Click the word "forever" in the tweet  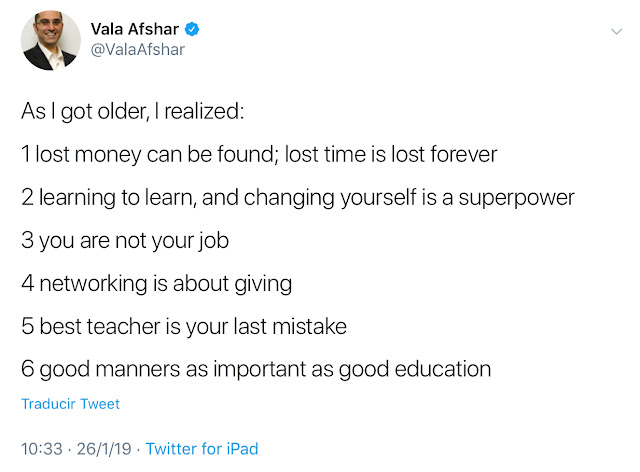click(462, 155)
